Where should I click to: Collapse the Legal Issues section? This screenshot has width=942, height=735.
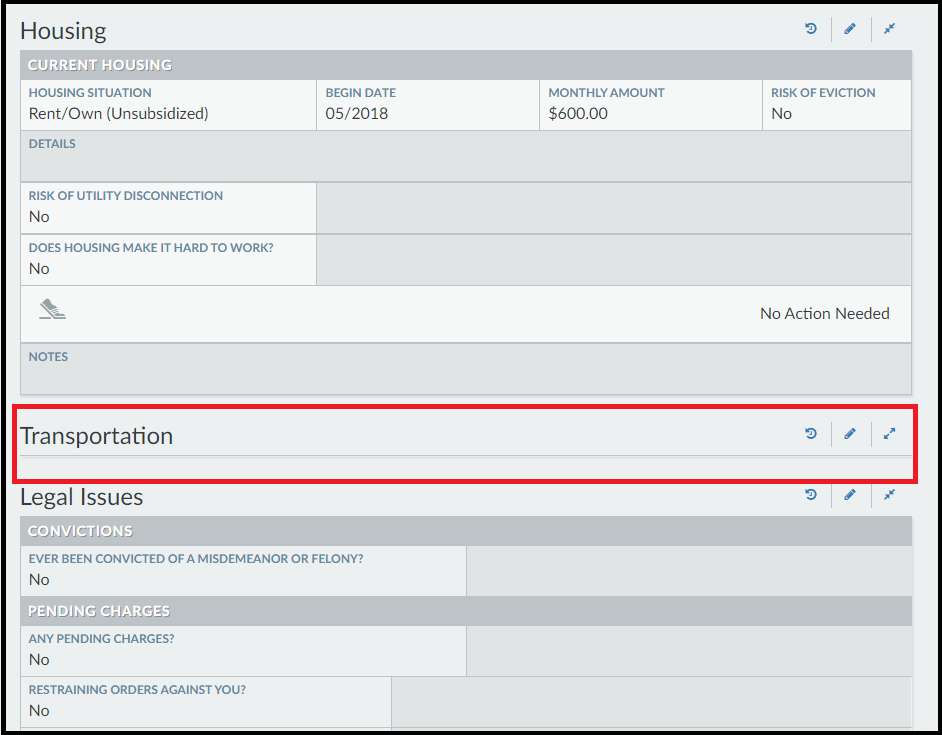(889, 495)
